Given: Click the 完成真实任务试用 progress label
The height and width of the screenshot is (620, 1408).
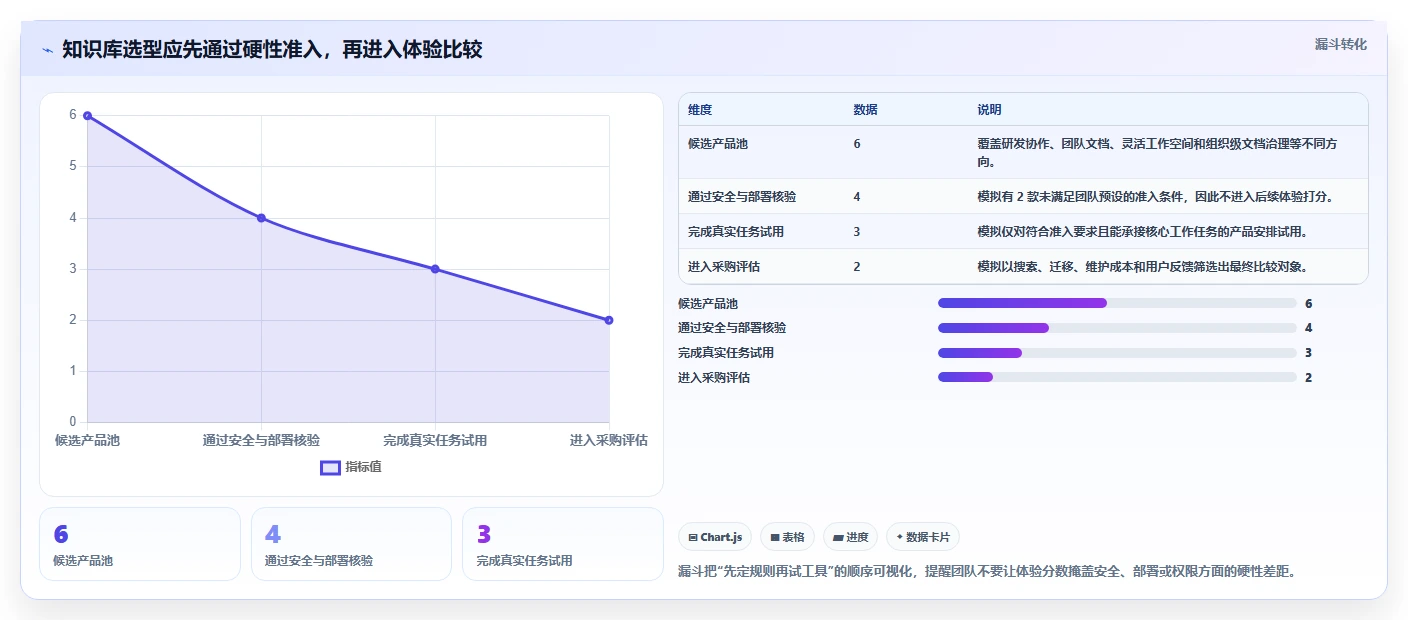Looking at the screenshot, I should (x=726, y=352).
